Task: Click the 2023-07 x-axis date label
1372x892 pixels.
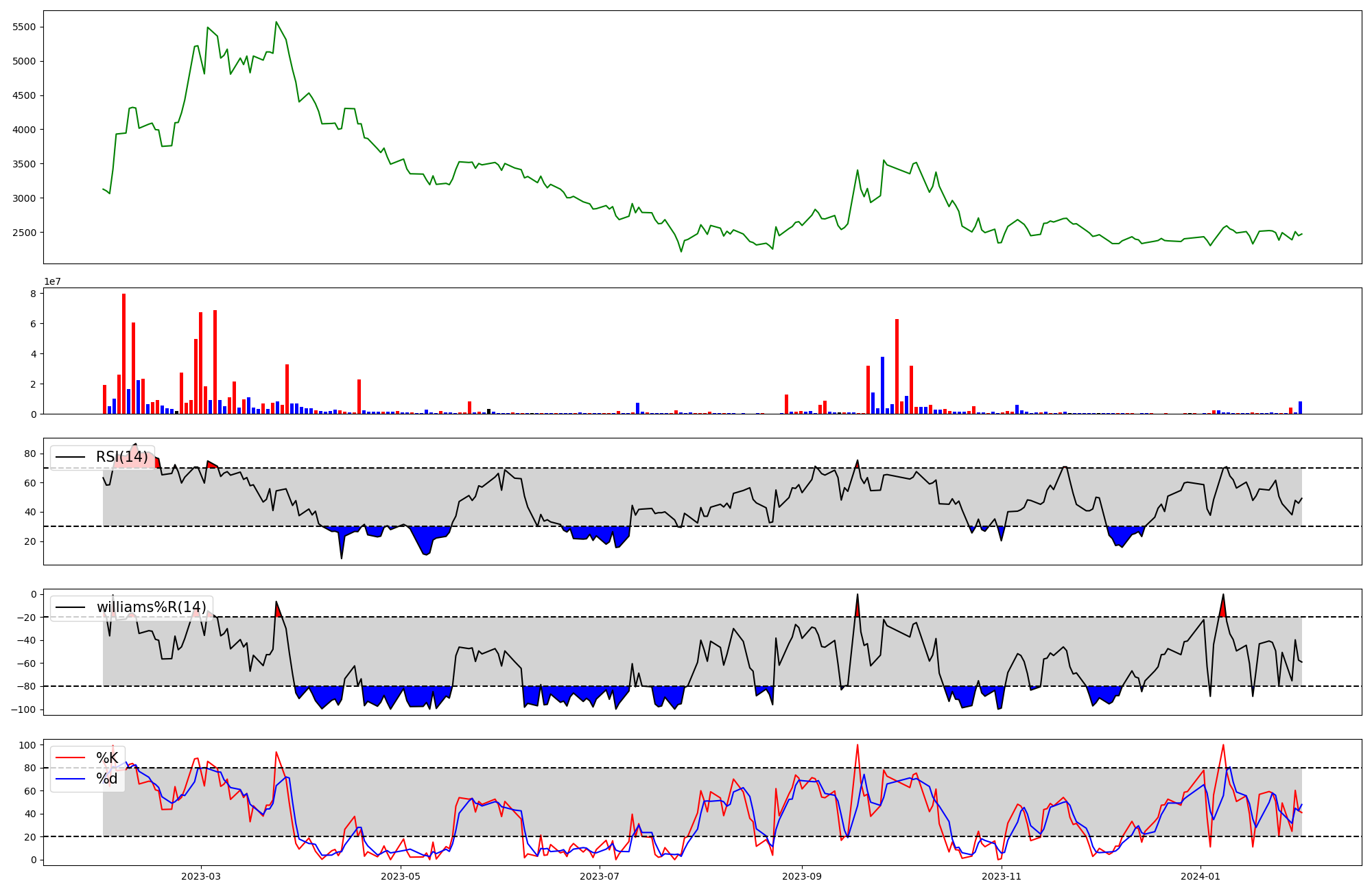Action: (600, 876)
